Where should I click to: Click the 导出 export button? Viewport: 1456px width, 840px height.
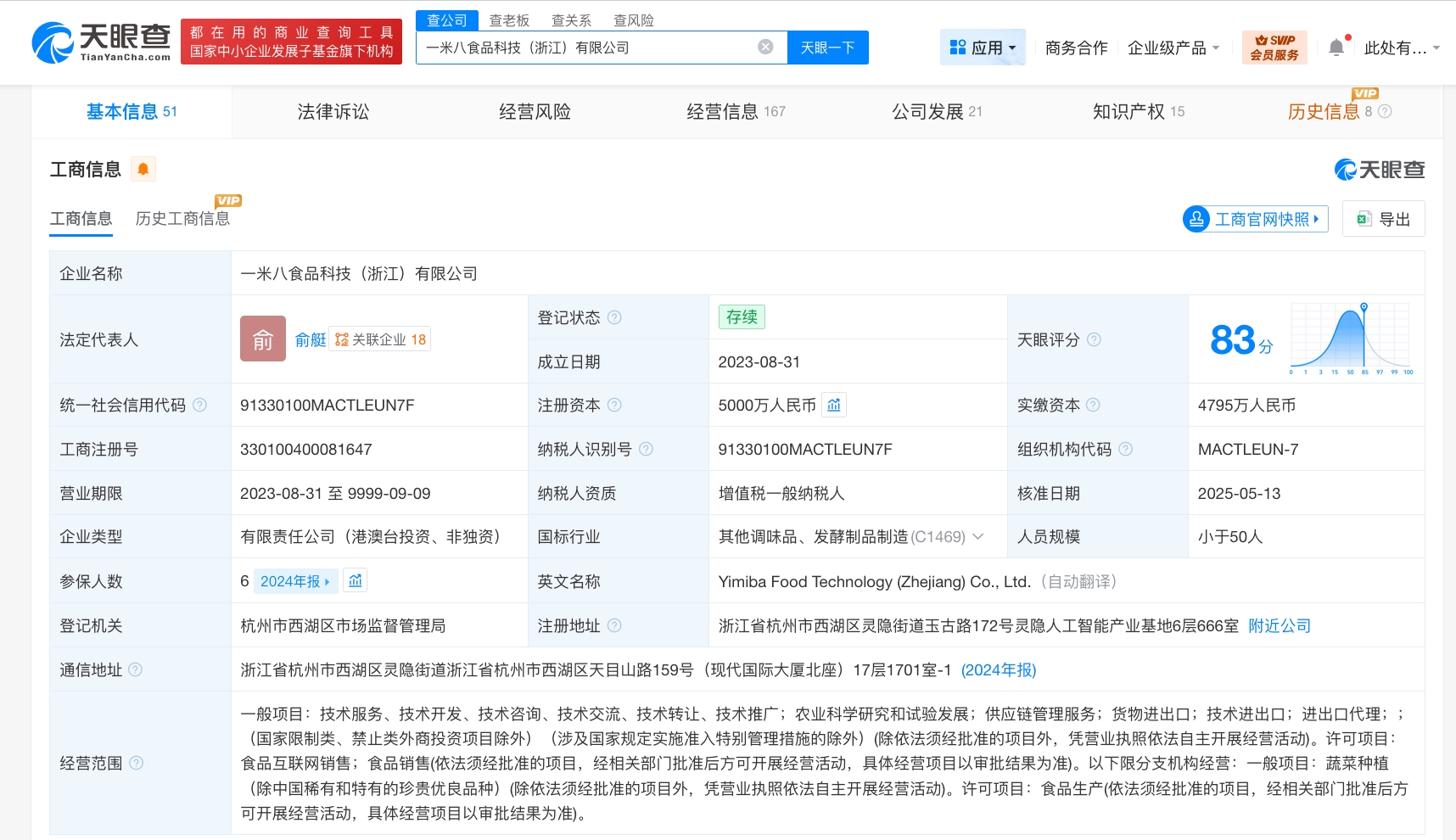[x=1383, y=219]
